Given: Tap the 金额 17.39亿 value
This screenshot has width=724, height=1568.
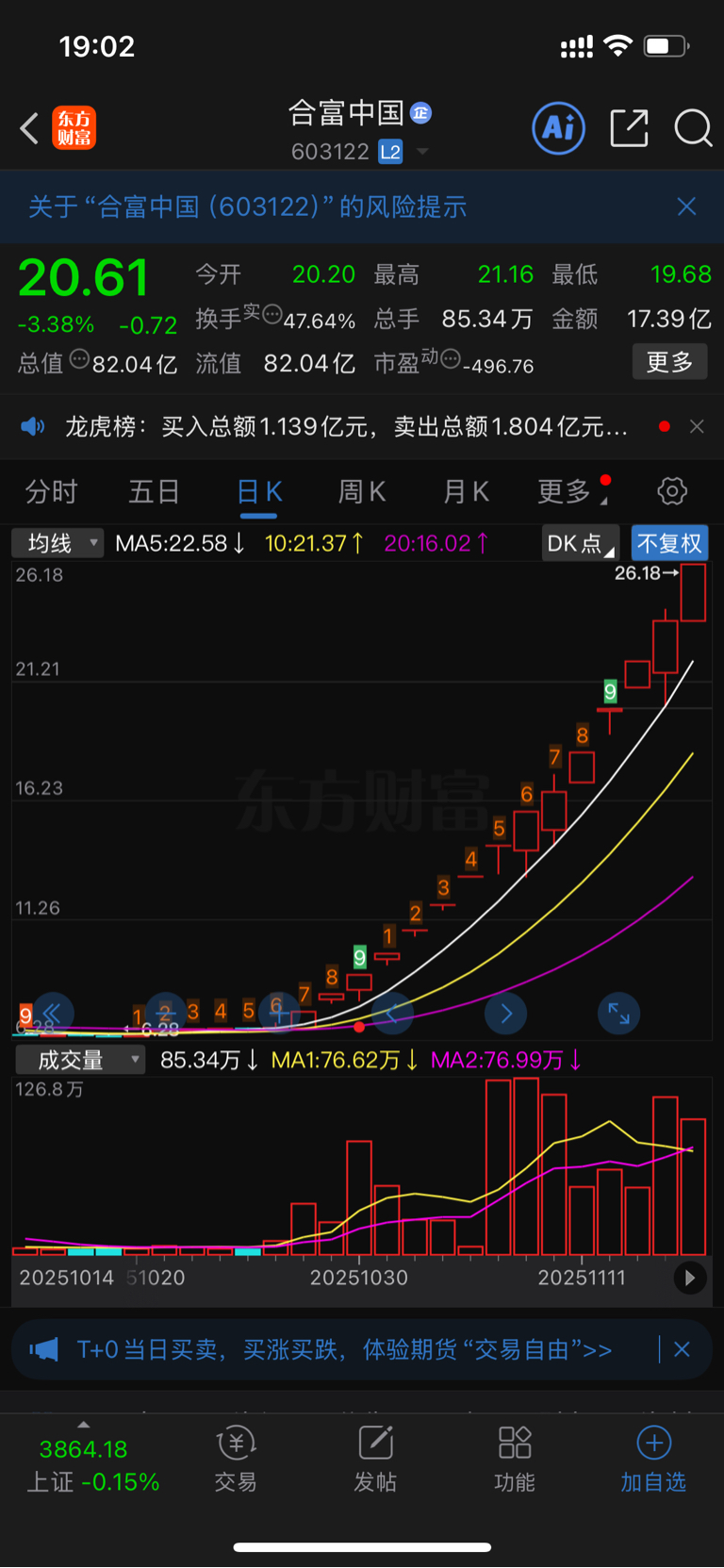Looking at the screenshot, I should (669, 319).
